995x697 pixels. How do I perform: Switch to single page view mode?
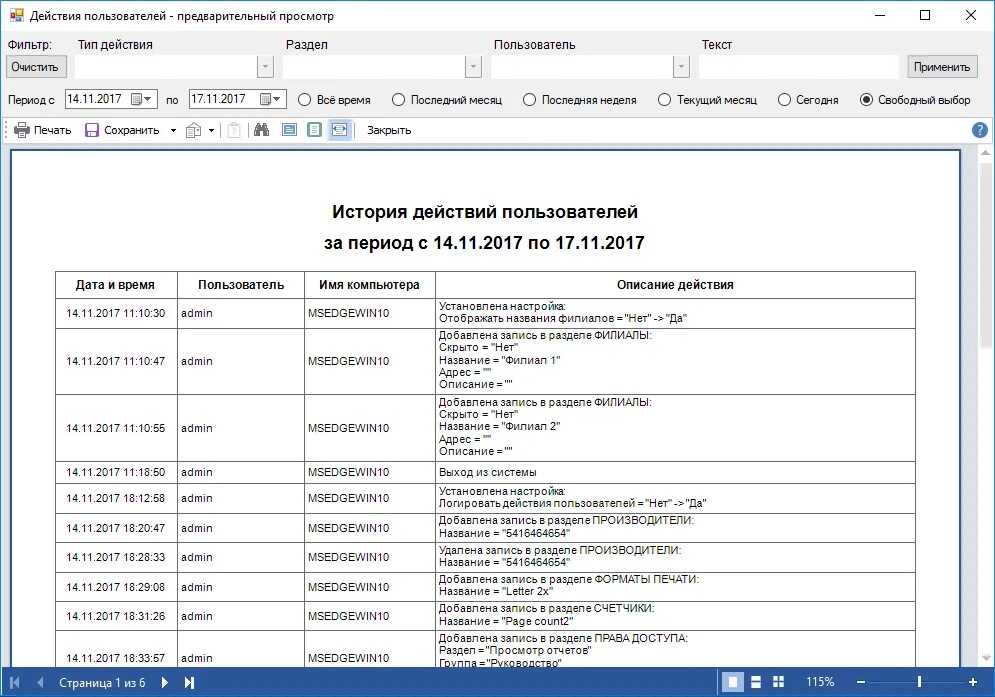tap(733, 682)
